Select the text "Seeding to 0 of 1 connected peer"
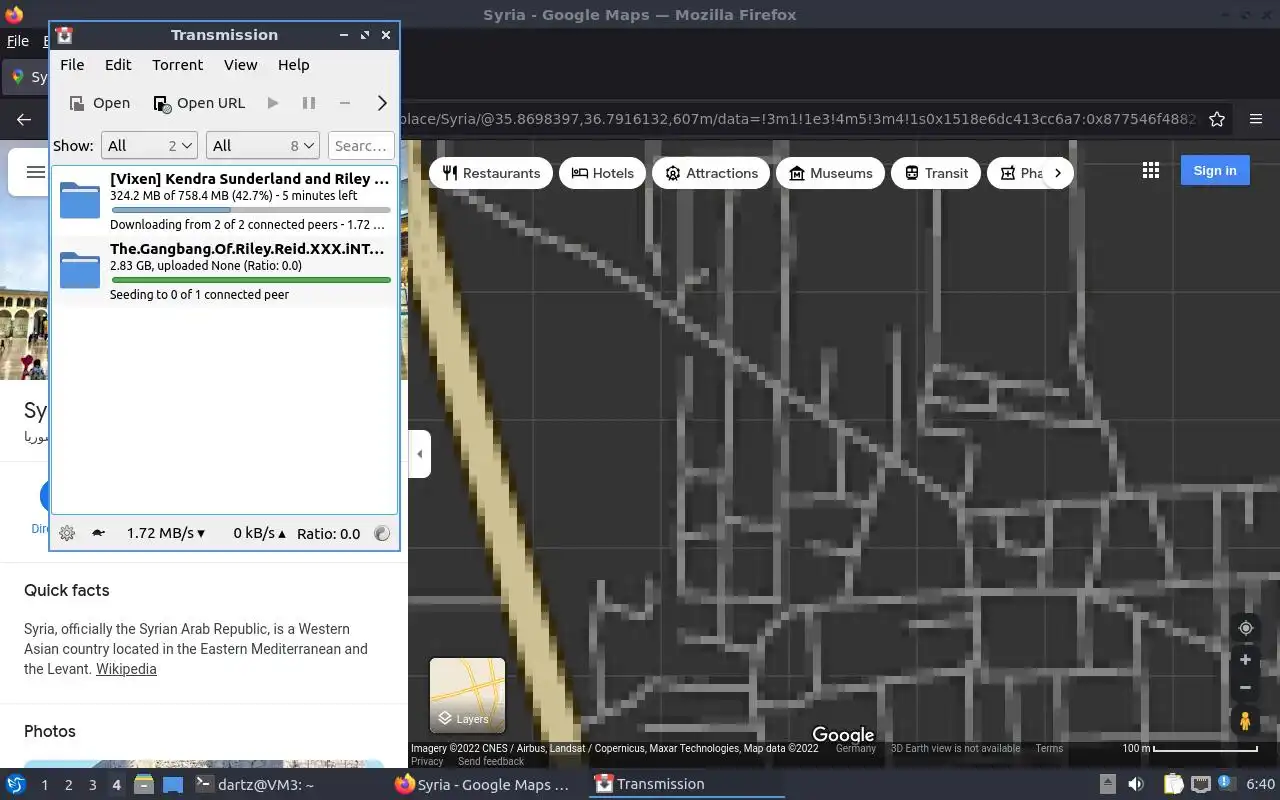Image resolution: width=1280 pixels, height=800 pixels. (200, 295)
